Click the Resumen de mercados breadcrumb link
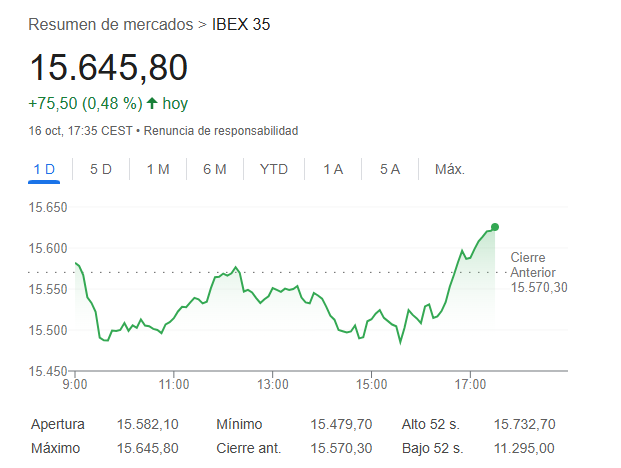The height and width of the screenshot is (468, 621). pos(110,23)
